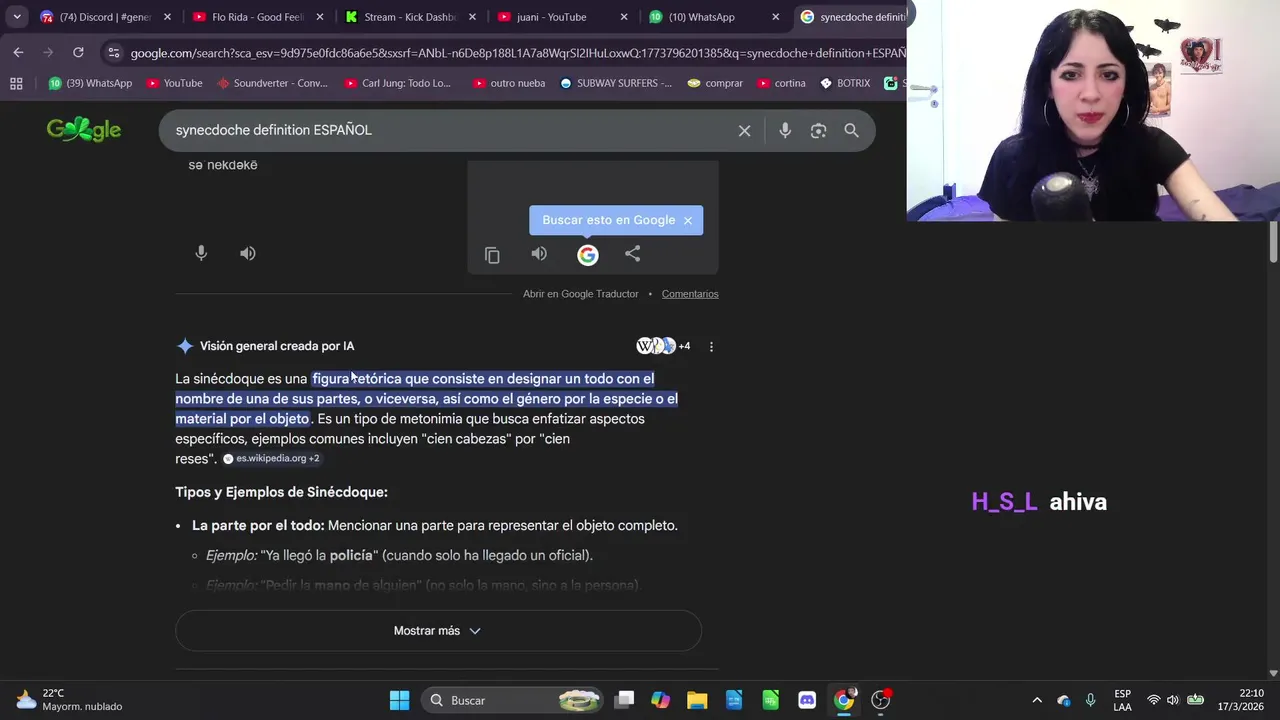Close the (10) WhatsApp tab

pos(775,17)
